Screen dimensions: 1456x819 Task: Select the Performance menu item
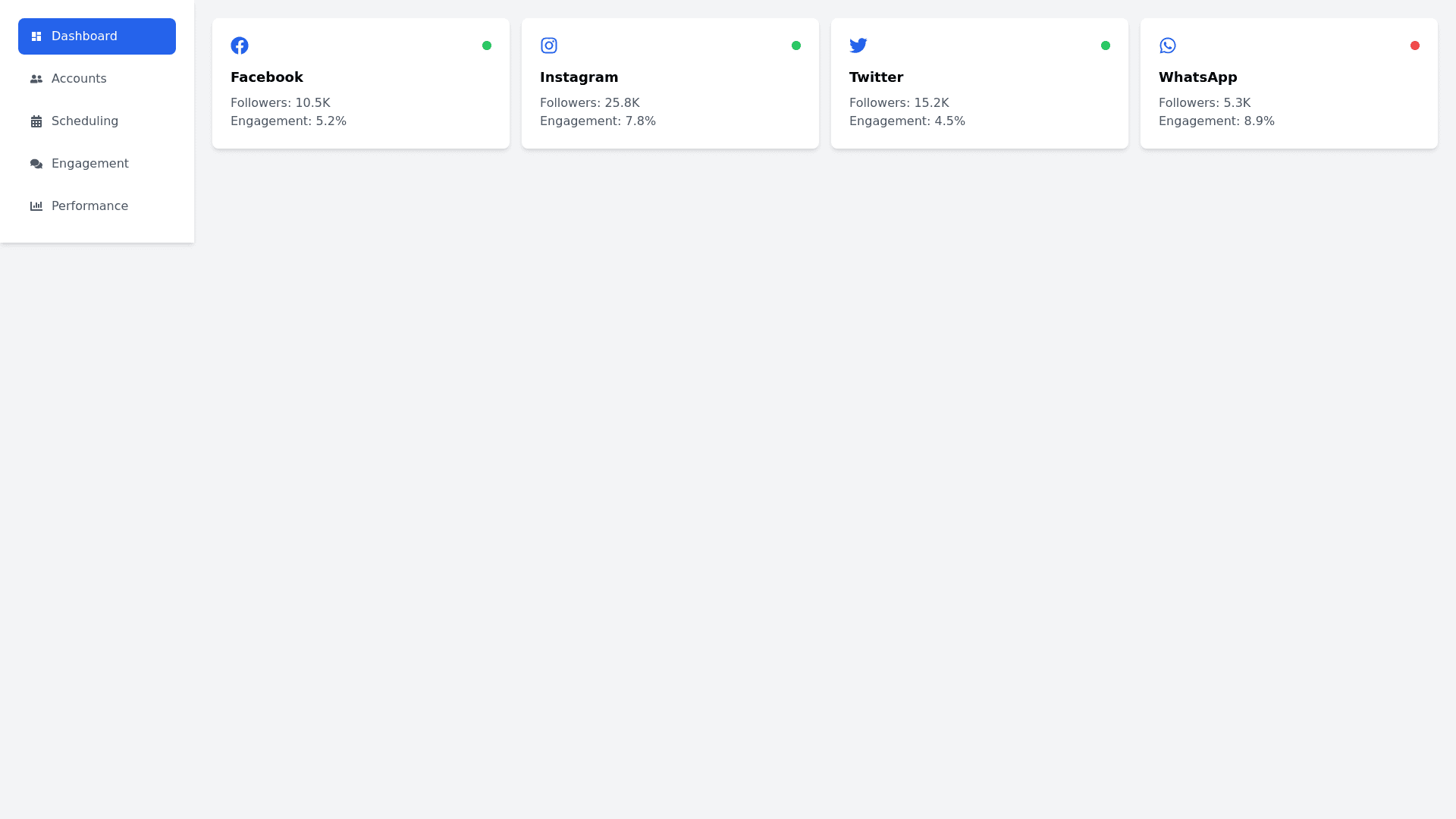coord(89,206)
